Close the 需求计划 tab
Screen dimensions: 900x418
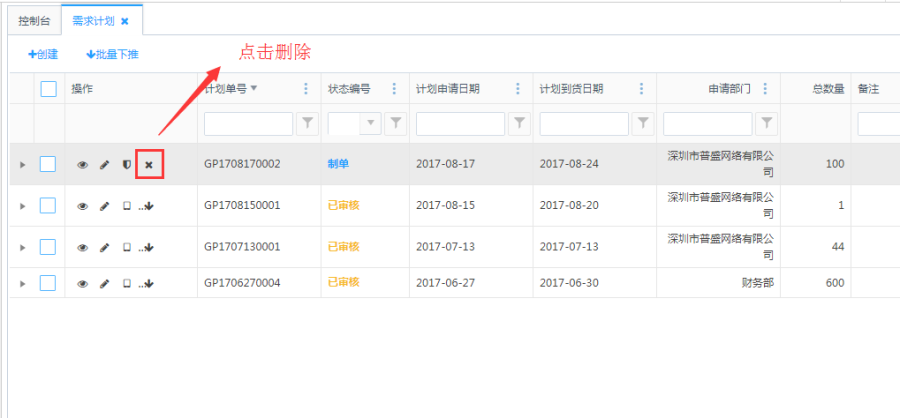tap(125, 21)
